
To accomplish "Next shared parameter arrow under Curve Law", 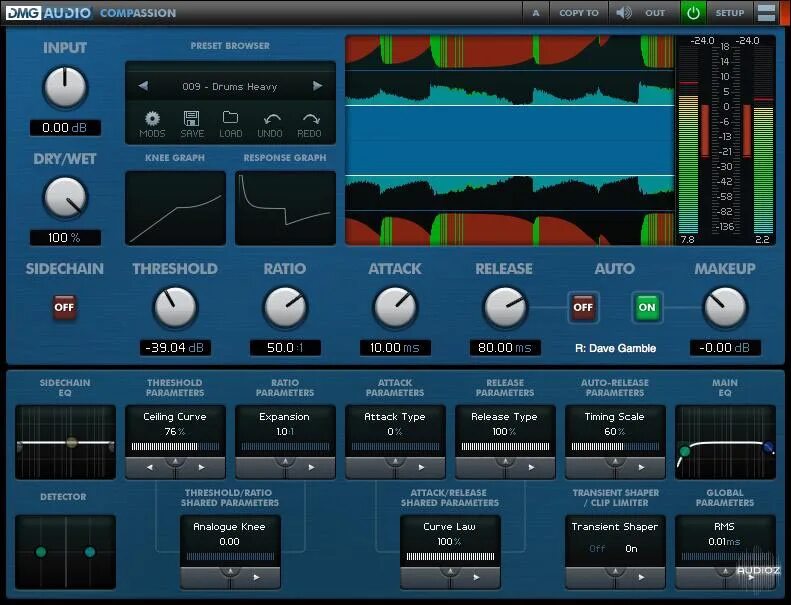I will point(476,577).
